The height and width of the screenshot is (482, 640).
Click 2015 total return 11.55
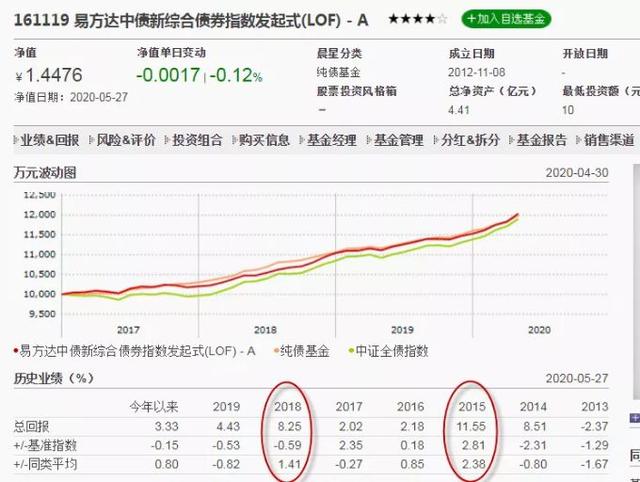(471, 426)
